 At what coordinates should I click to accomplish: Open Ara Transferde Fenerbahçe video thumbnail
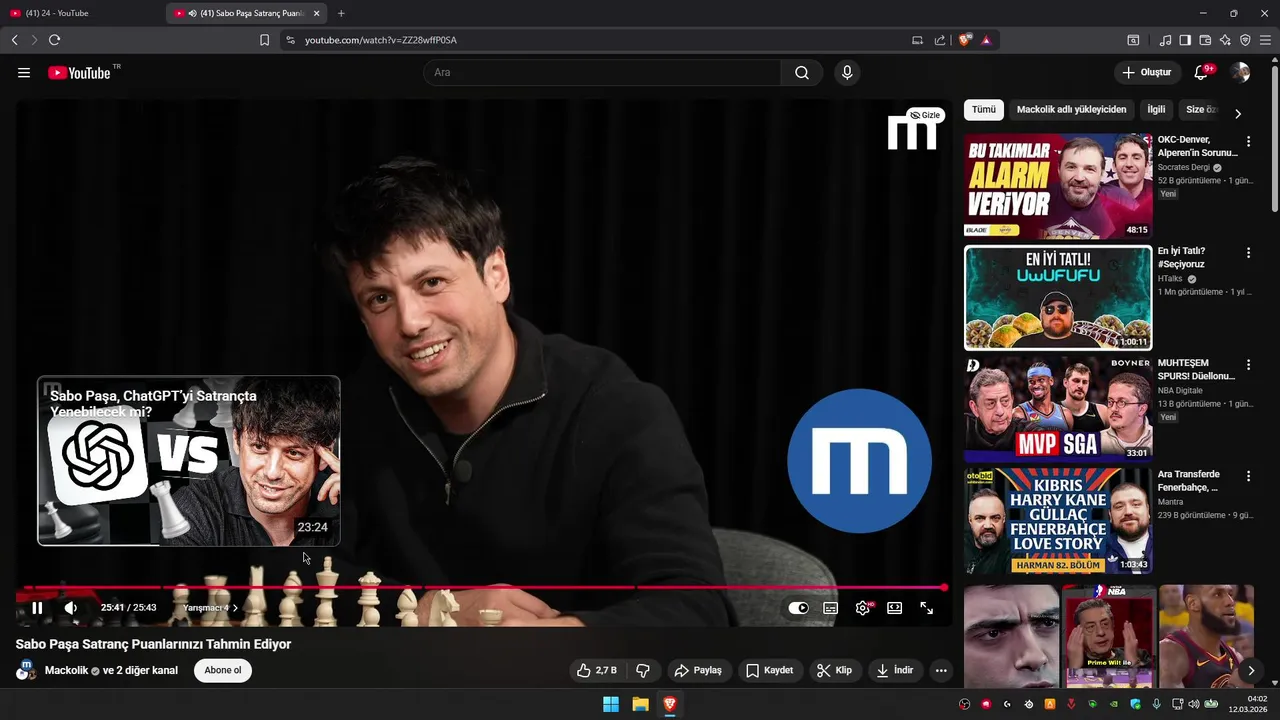(x=1058, y=521)
